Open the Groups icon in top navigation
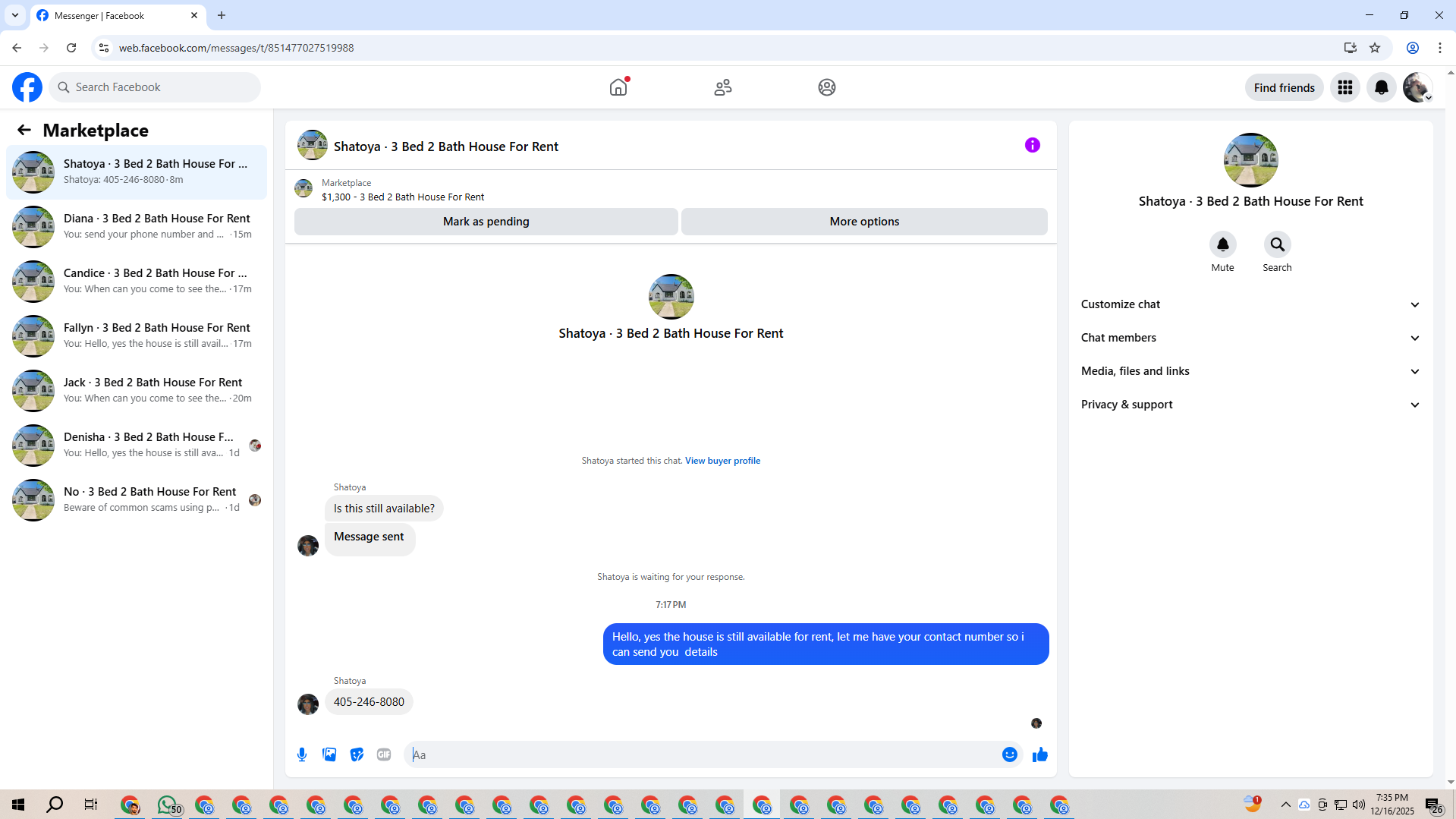 pyautogui.click(x=827, y=87)
